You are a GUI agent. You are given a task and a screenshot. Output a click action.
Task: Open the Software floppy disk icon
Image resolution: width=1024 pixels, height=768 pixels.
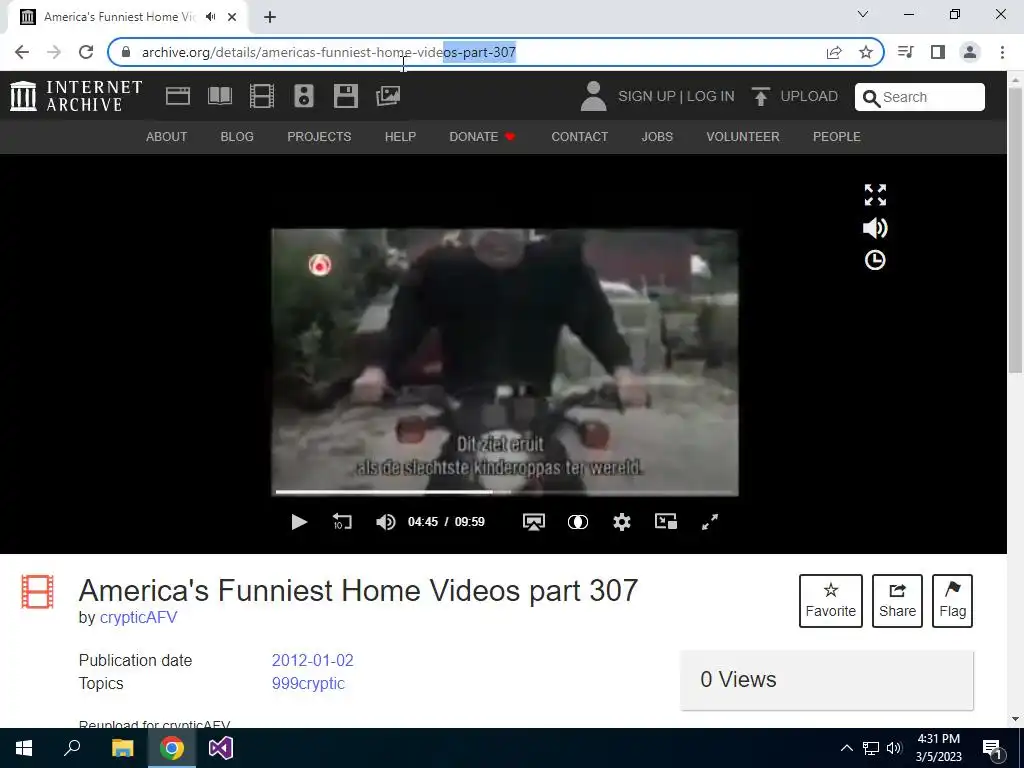point(345,96)
